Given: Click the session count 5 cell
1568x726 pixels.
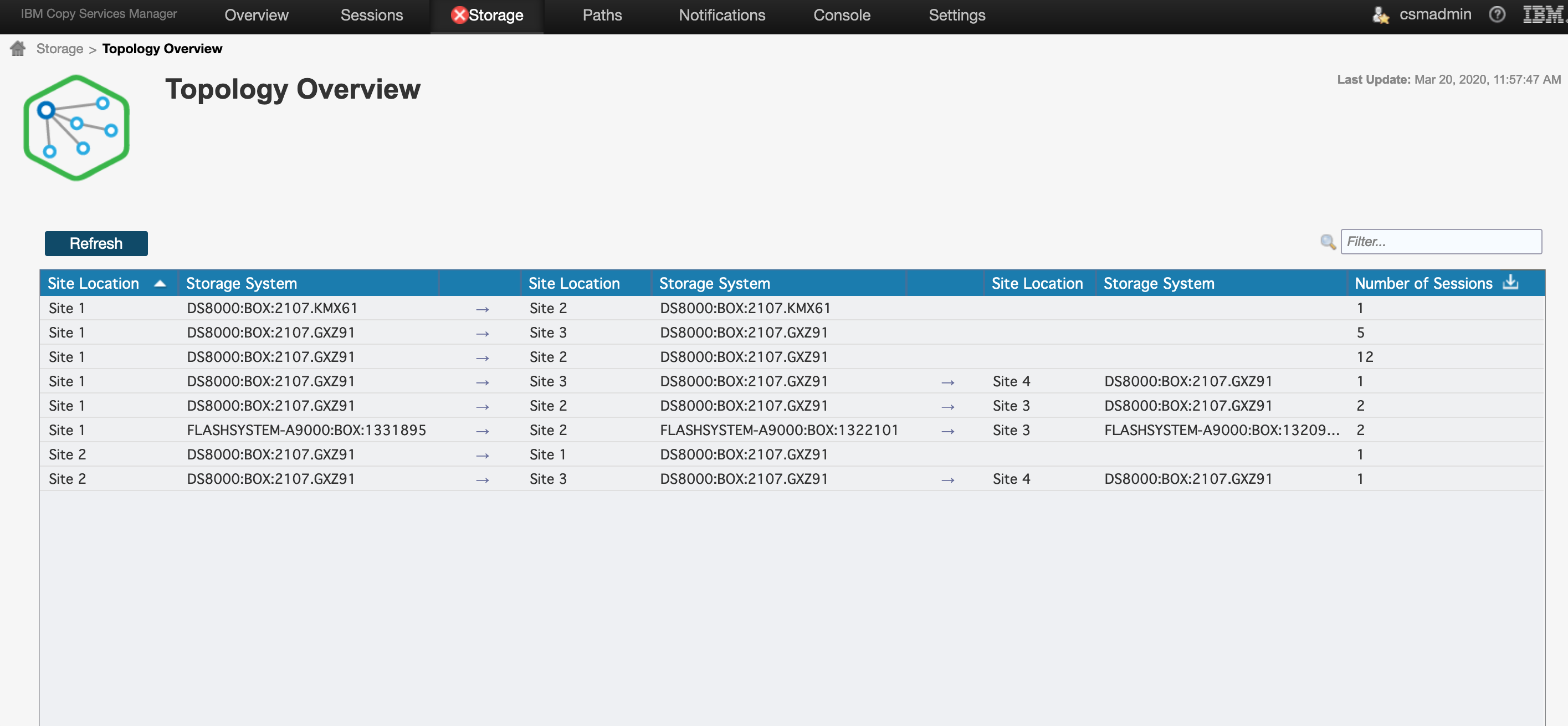Looking at the screenshot, I should click(1360, 333).
